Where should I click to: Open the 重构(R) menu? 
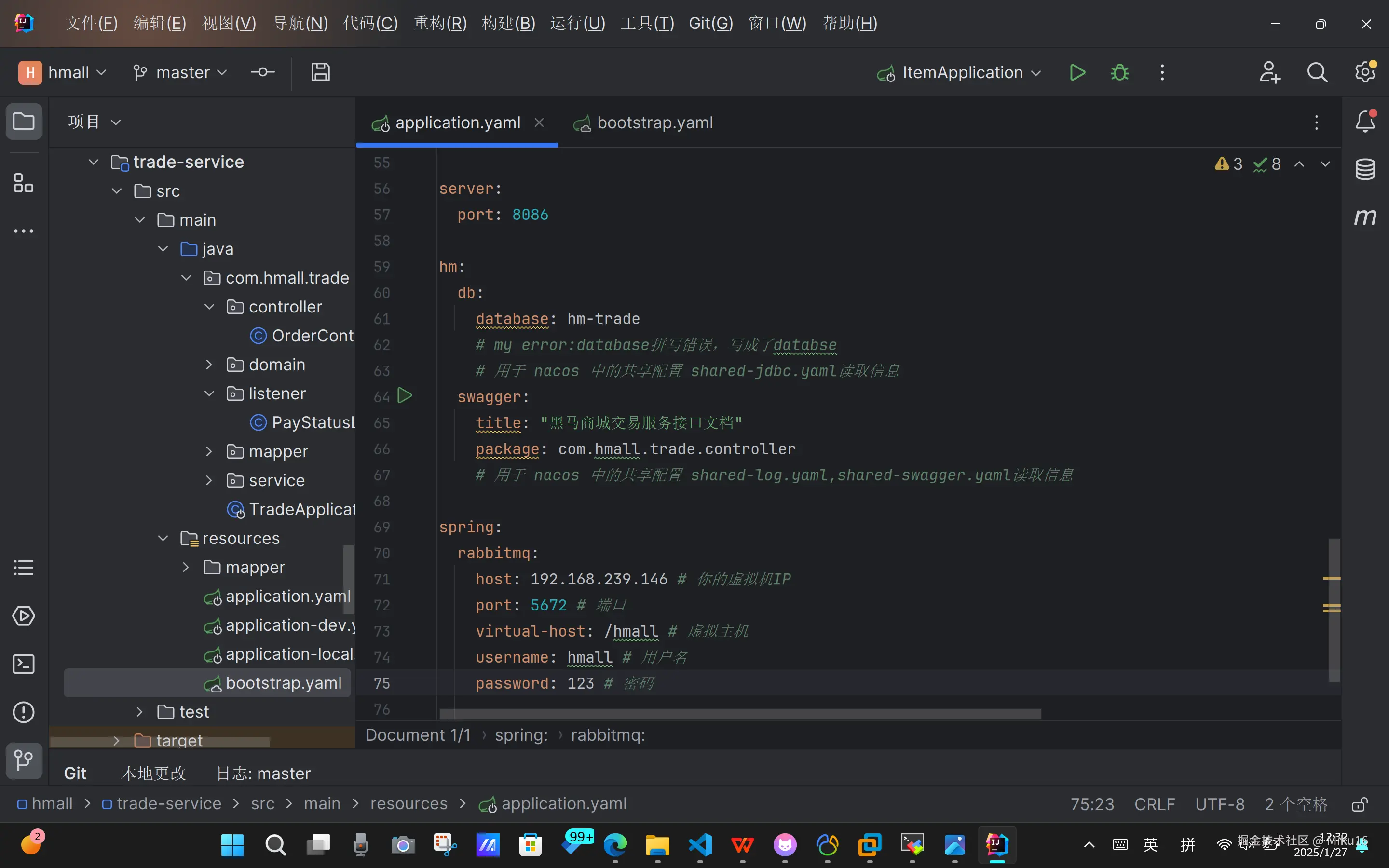440,24
